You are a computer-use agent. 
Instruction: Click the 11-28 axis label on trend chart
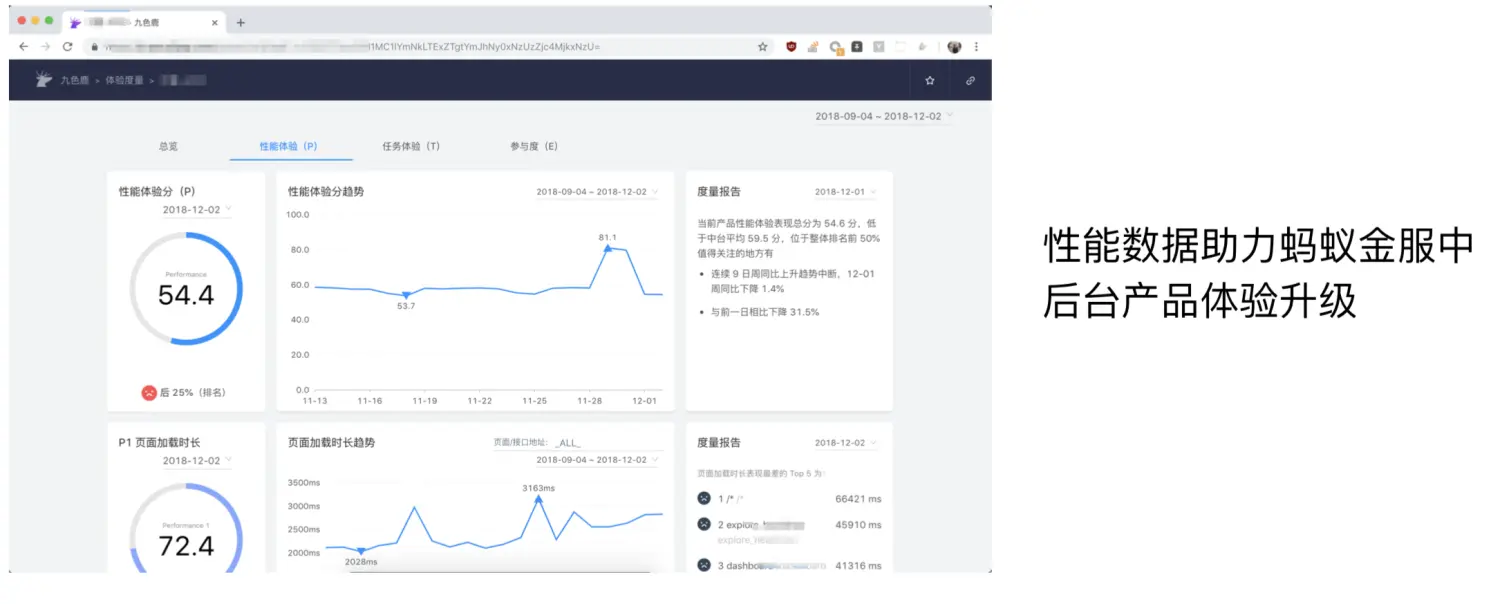tap(589, 400)
